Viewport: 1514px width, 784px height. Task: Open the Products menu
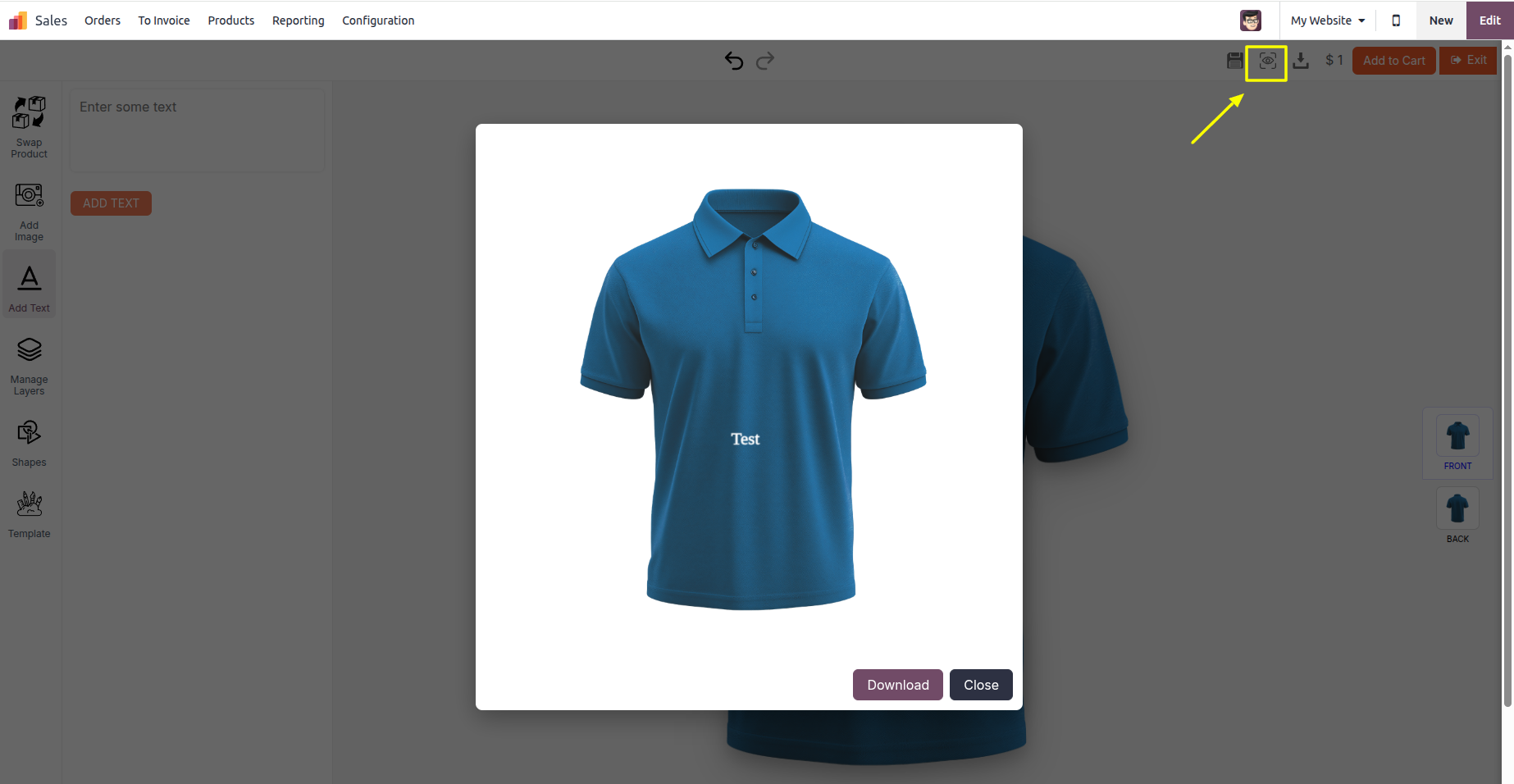point(231,21)
